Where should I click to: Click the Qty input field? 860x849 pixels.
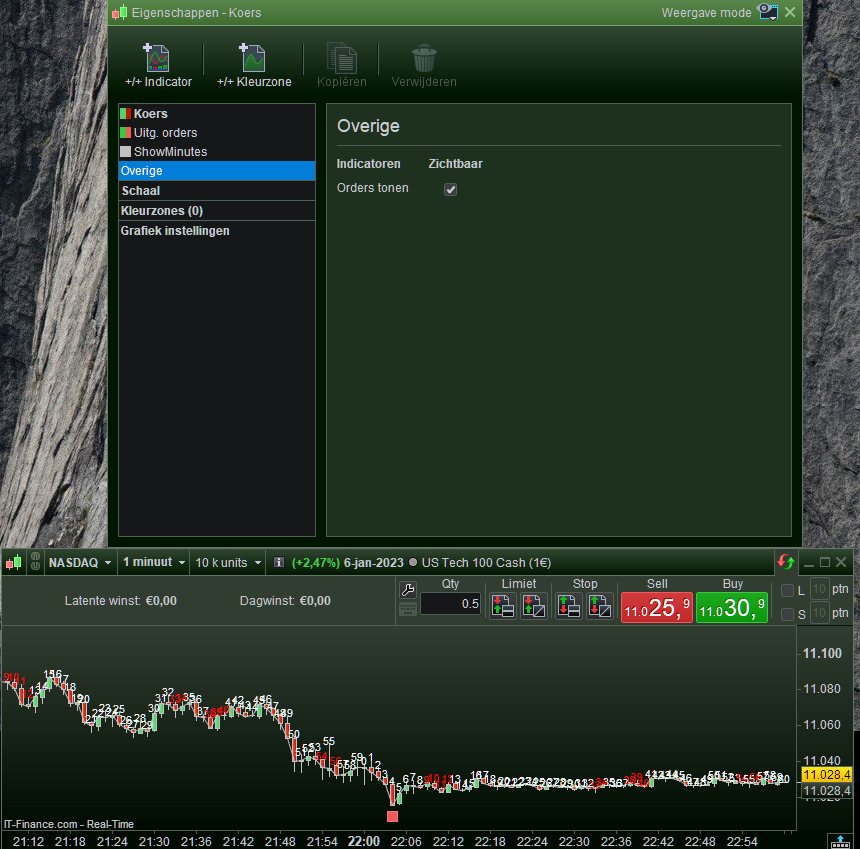tap(450, 604)
